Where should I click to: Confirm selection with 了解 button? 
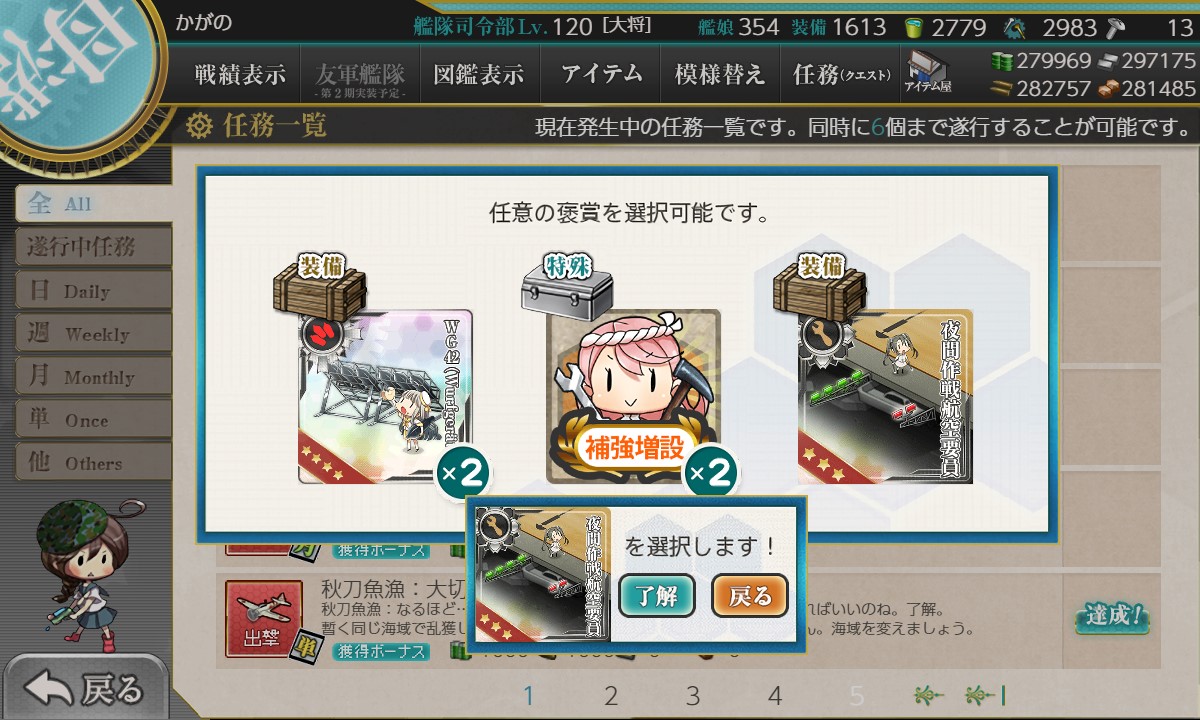(x=657, y=596)
